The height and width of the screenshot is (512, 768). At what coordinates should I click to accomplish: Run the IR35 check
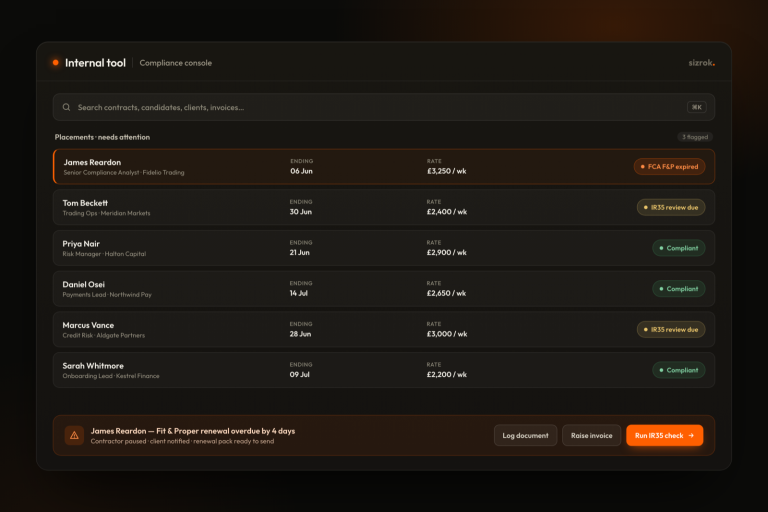tap(664, 435)
